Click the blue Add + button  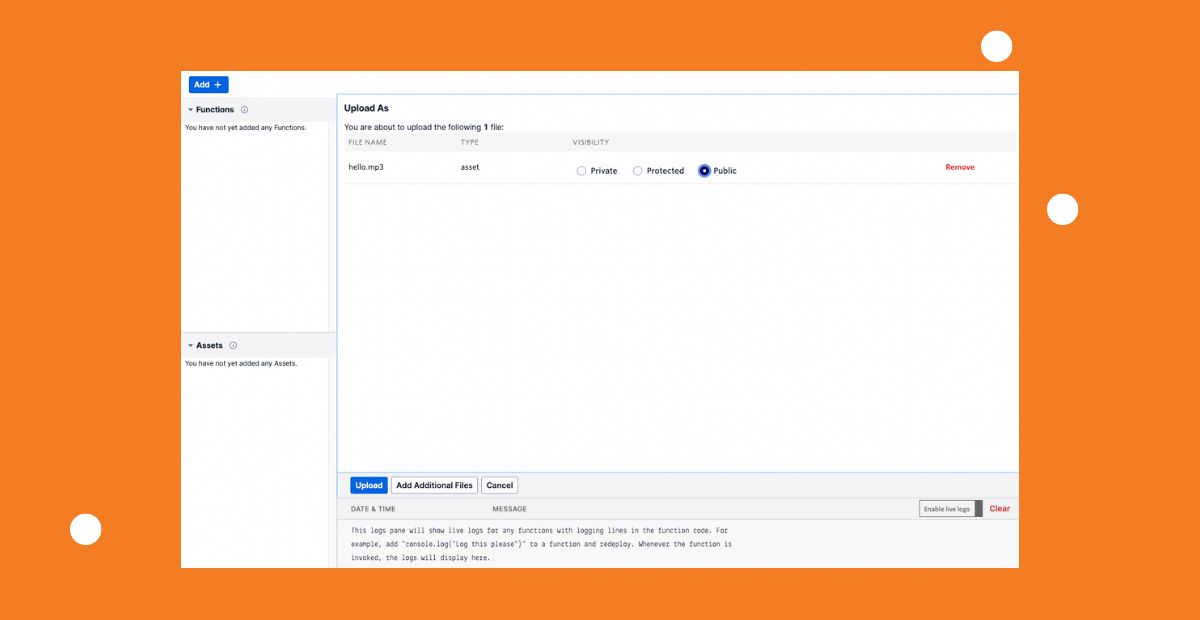(208, 85)
